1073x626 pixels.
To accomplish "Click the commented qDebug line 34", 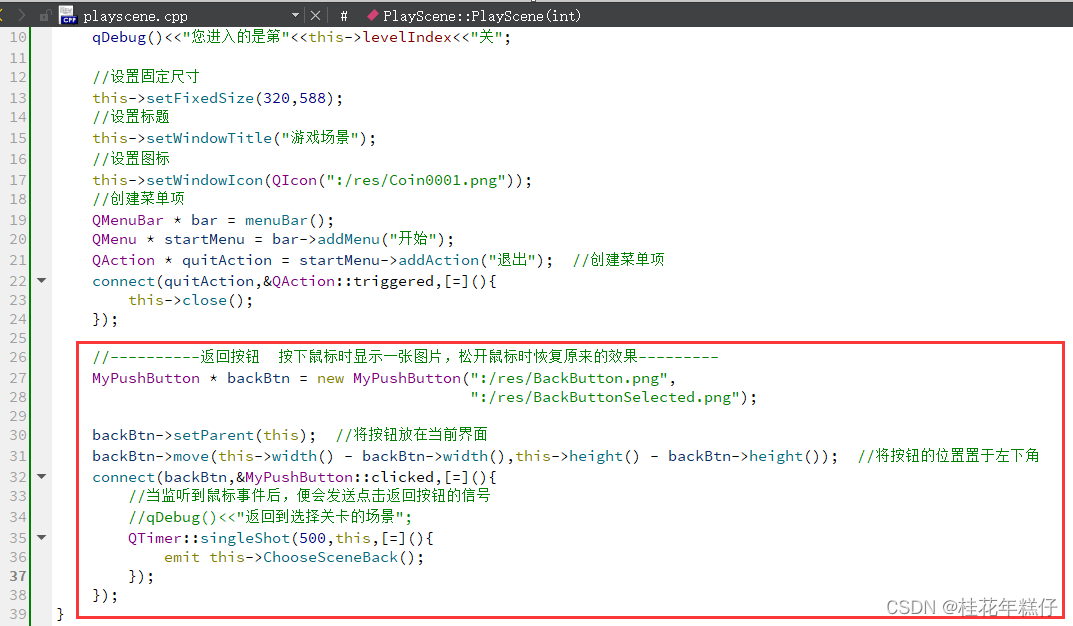I will click(x=270, y=517).
